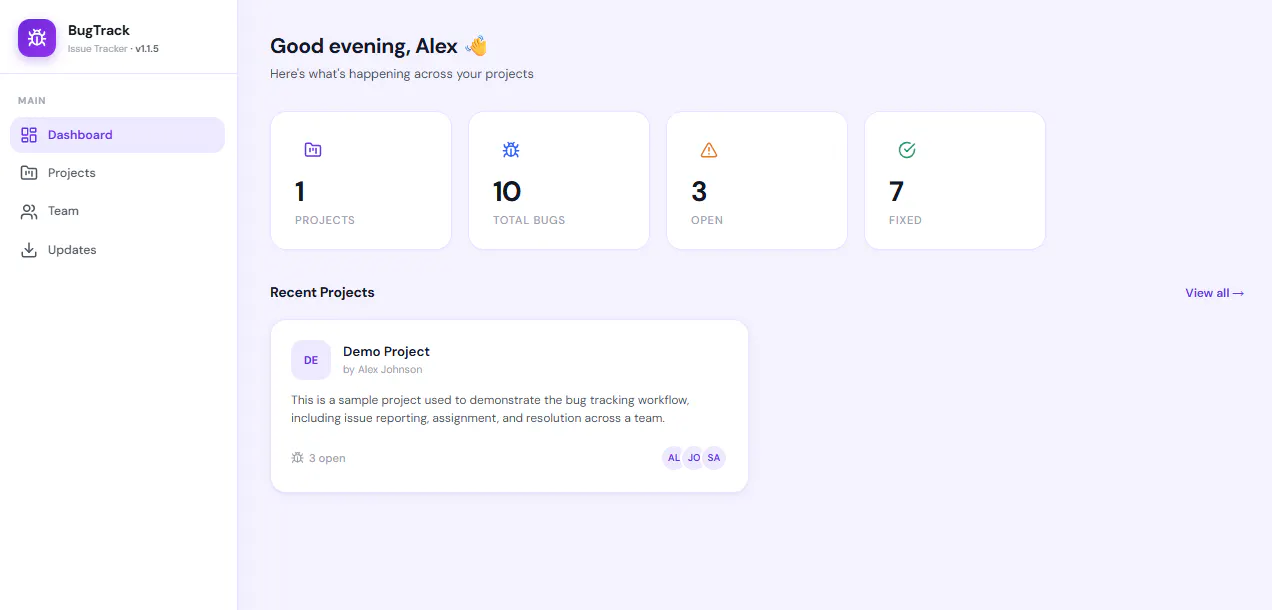This screenshot has height=610, width=1272.
Task: Click the FIXED stat label
Action: click(905, 220)
